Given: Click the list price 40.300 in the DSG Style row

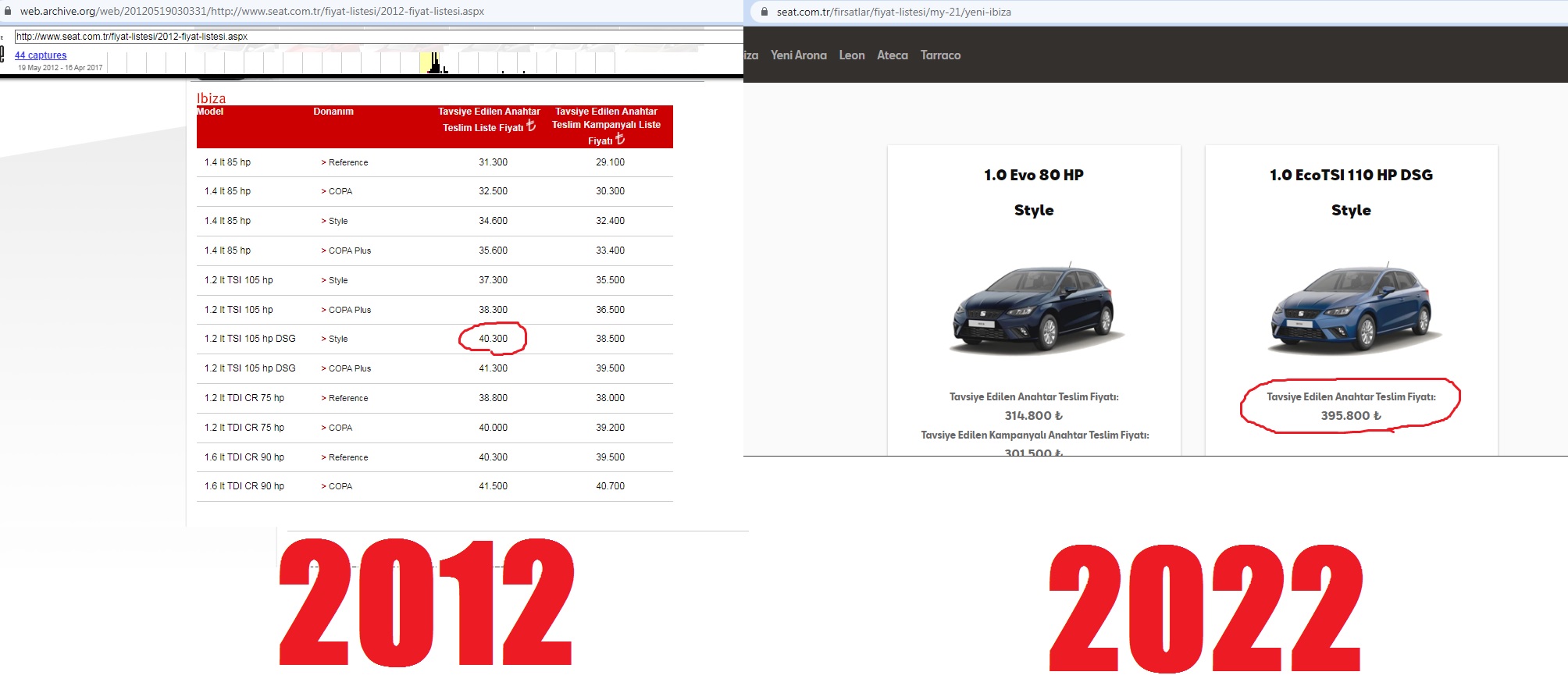Looking at the screenshot, I should tap(493, 339).
